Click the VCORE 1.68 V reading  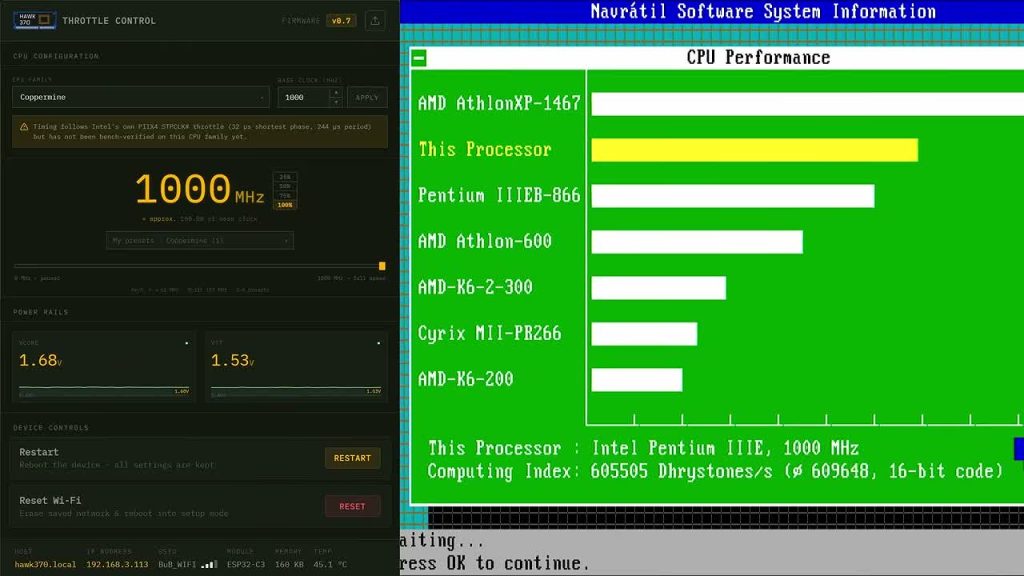(40, 360)
